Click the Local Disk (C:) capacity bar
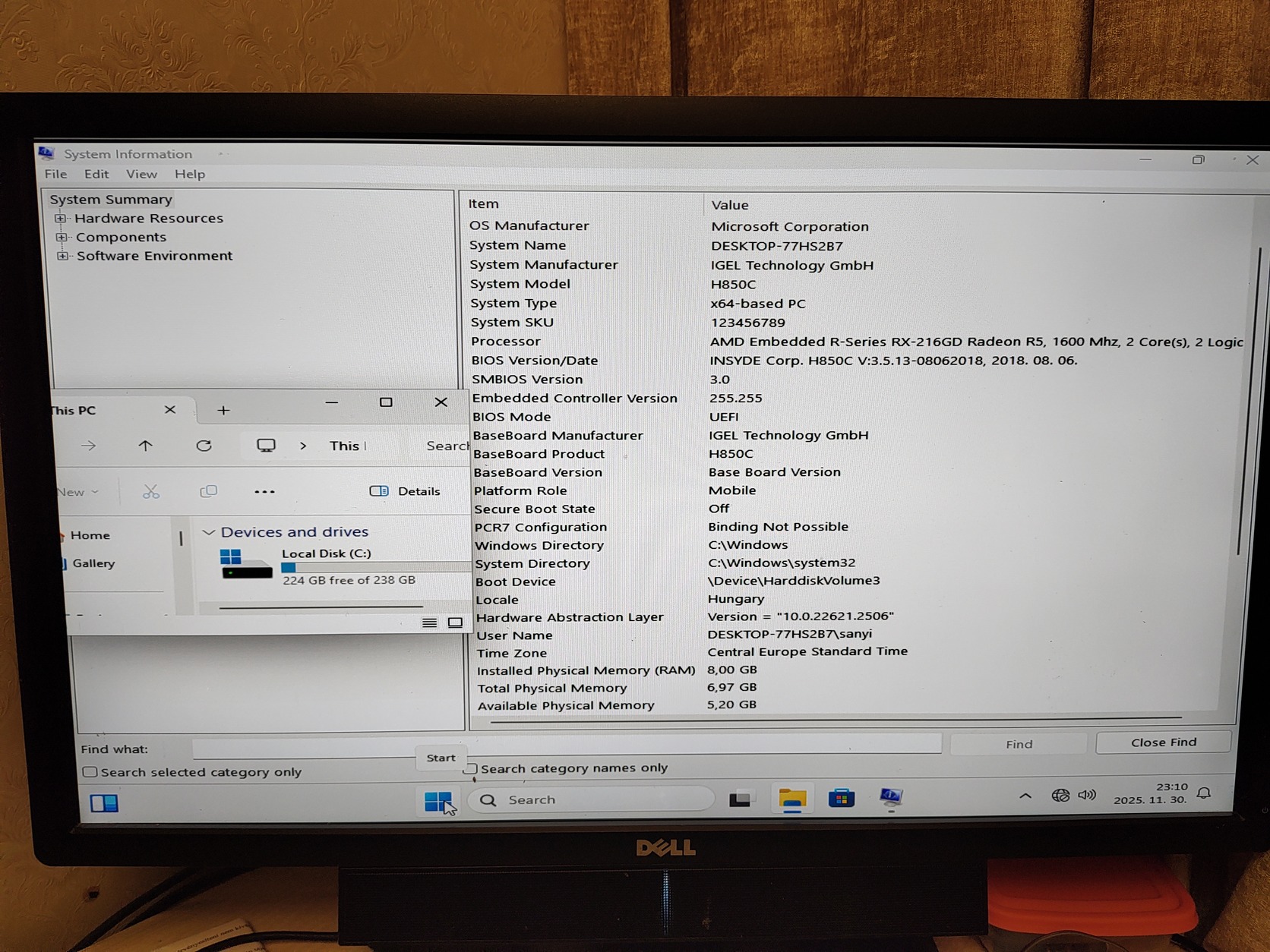 click(375, 567)
